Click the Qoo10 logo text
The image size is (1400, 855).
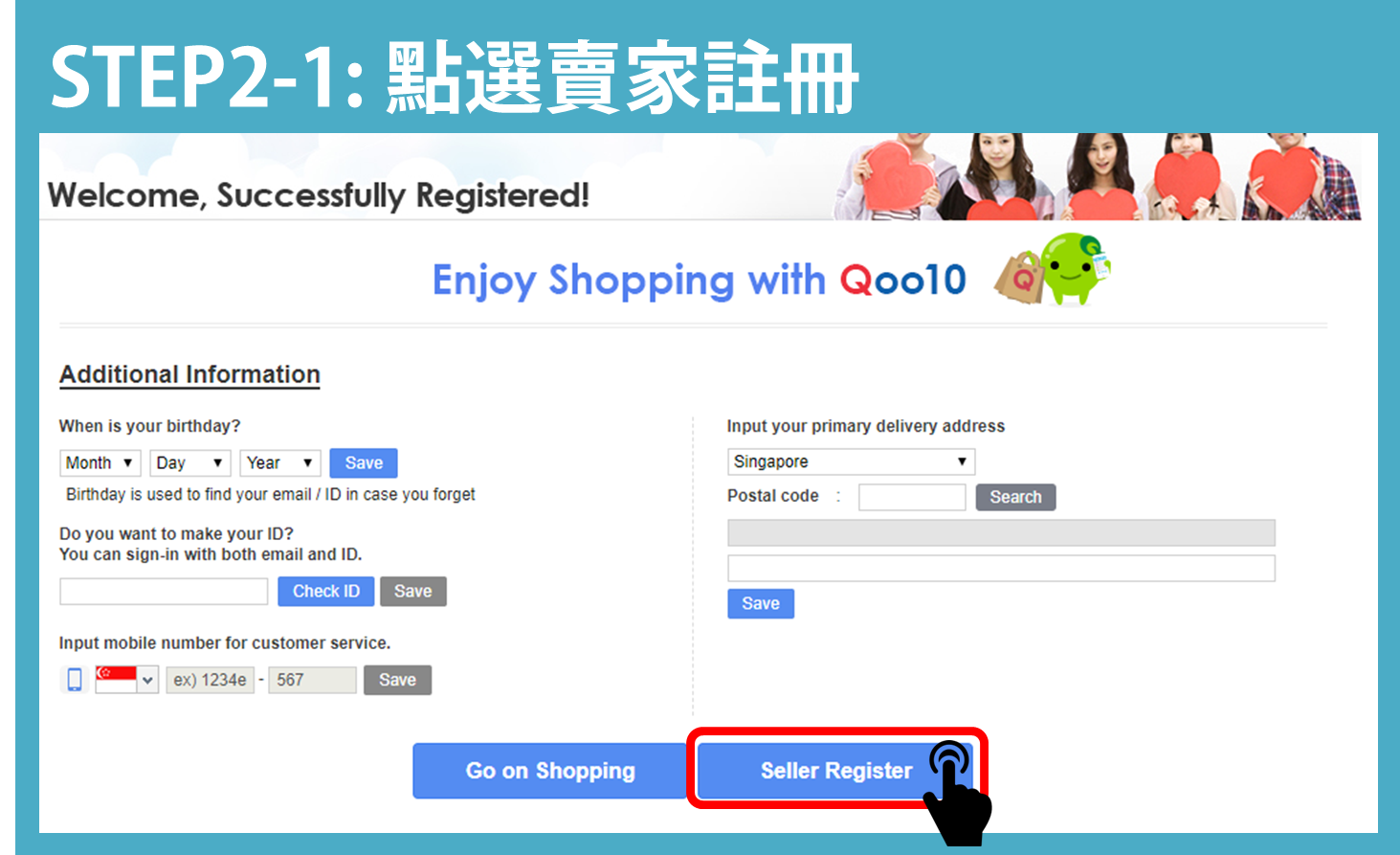tap(903, 281)
